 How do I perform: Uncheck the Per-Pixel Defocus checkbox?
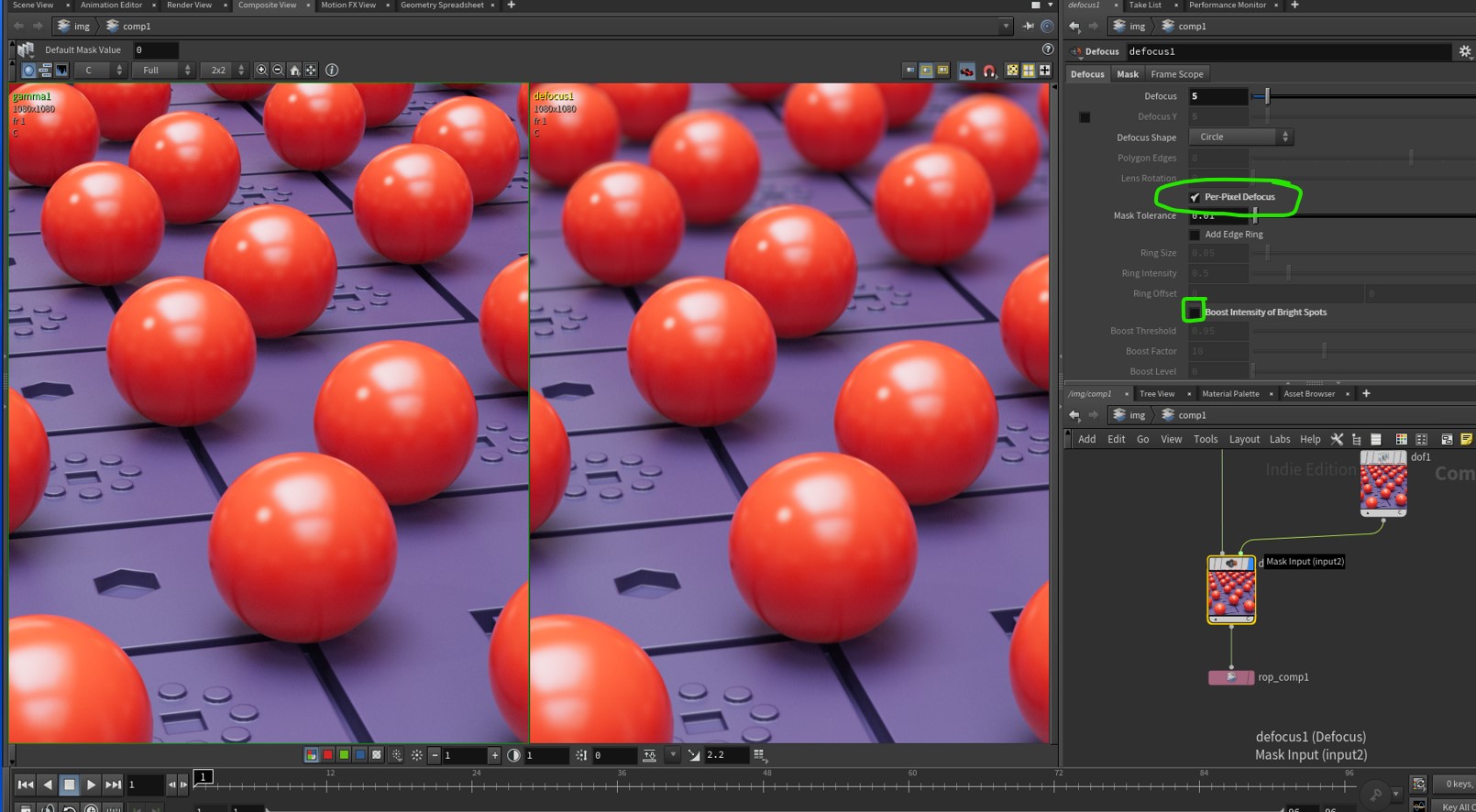click(1195, 197)
